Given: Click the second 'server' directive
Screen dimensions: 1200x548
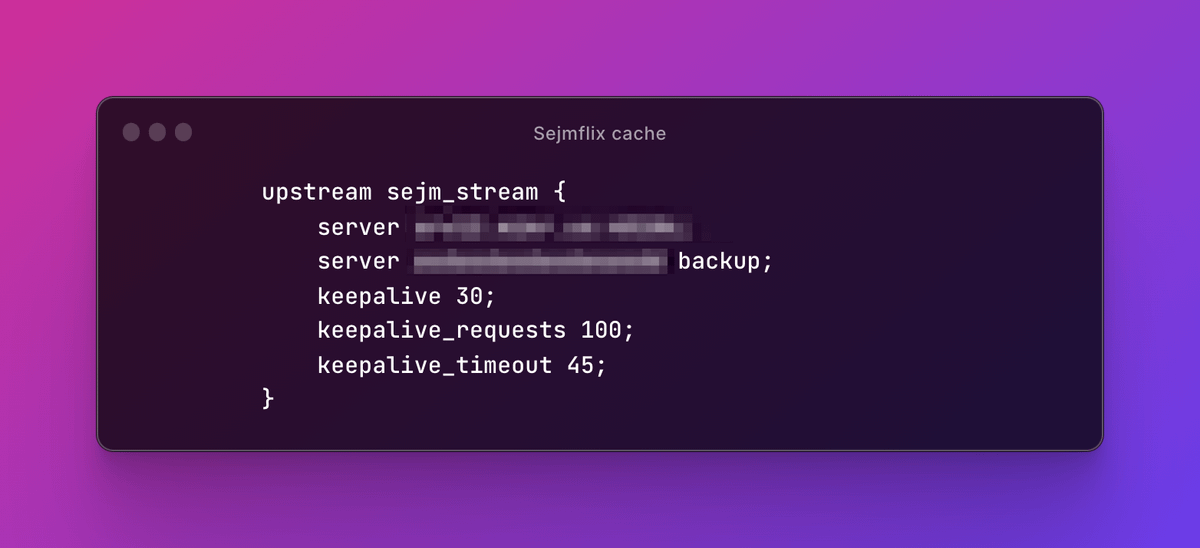Looking at the screenshot, I should coord(359,262).
